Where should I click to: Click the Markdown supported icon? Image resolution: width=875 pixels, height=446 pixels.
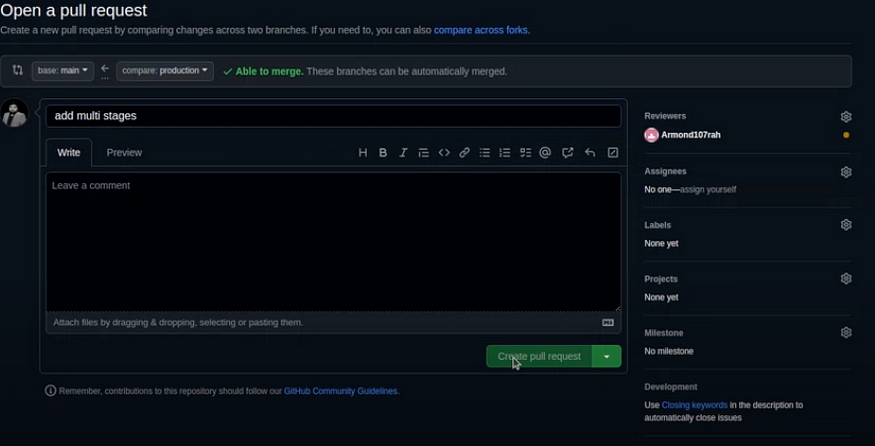[x=608, y=323]
